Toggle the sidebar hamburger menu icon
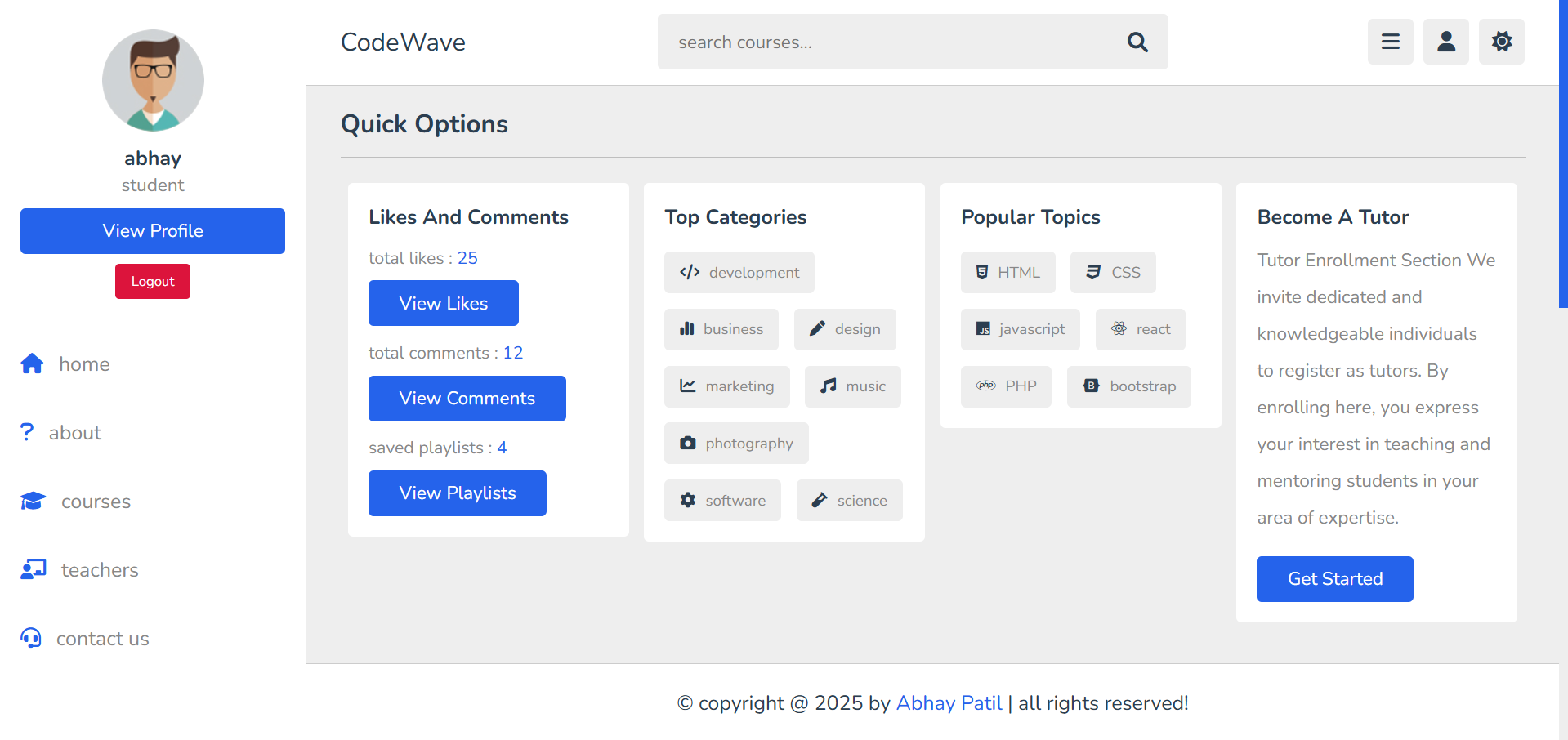This screenshot has width=1568, height=740. (1390, 42)
